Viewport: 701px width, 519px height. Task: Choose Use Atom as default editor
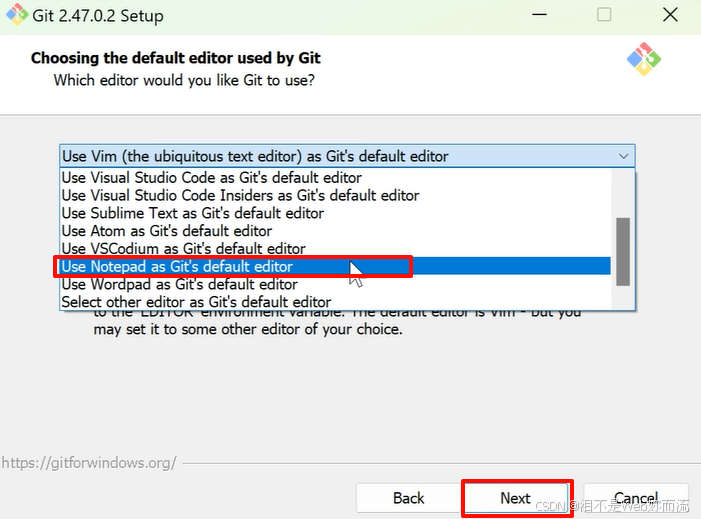336,231
